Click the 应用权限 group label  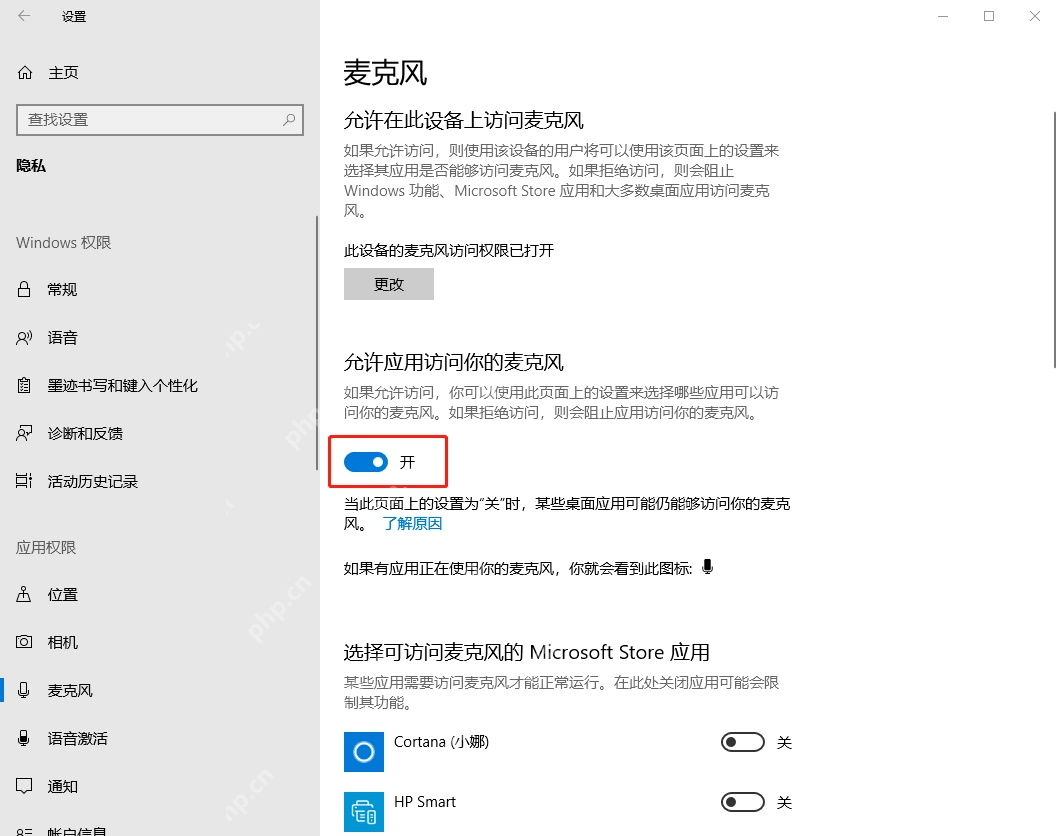click(46, 547)
